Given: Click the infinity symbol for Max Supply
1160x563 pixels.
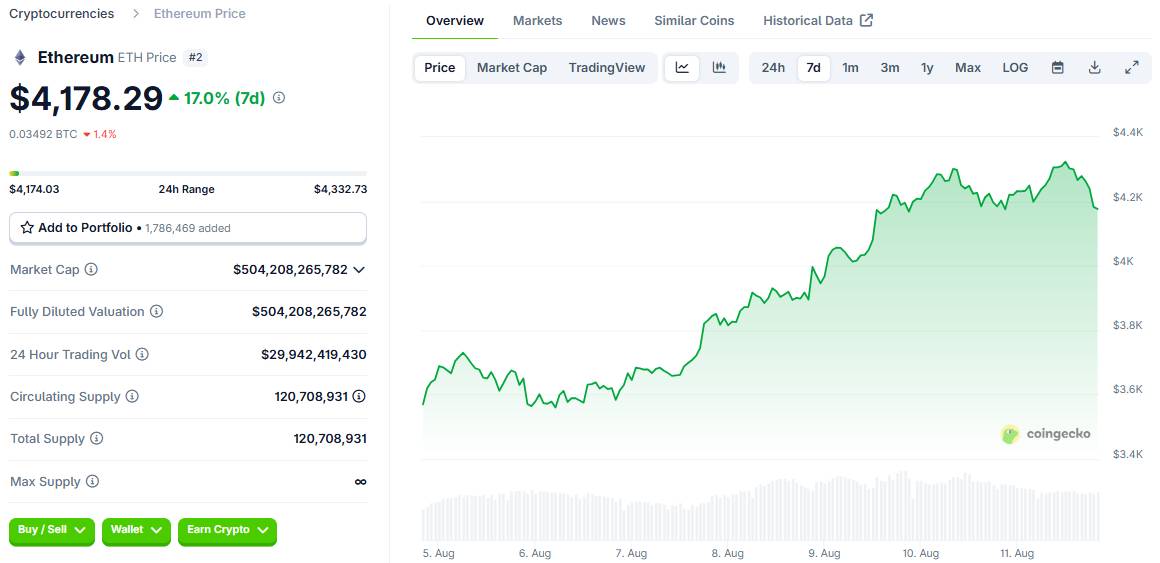Looking at the screenshot, I should pyautogui.click(x=360, y=482).
